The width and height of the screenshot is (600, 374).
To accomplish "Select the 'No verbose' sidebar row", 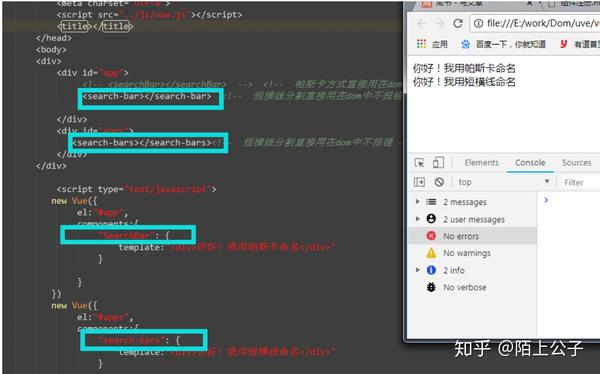I will tap(473, 287).
